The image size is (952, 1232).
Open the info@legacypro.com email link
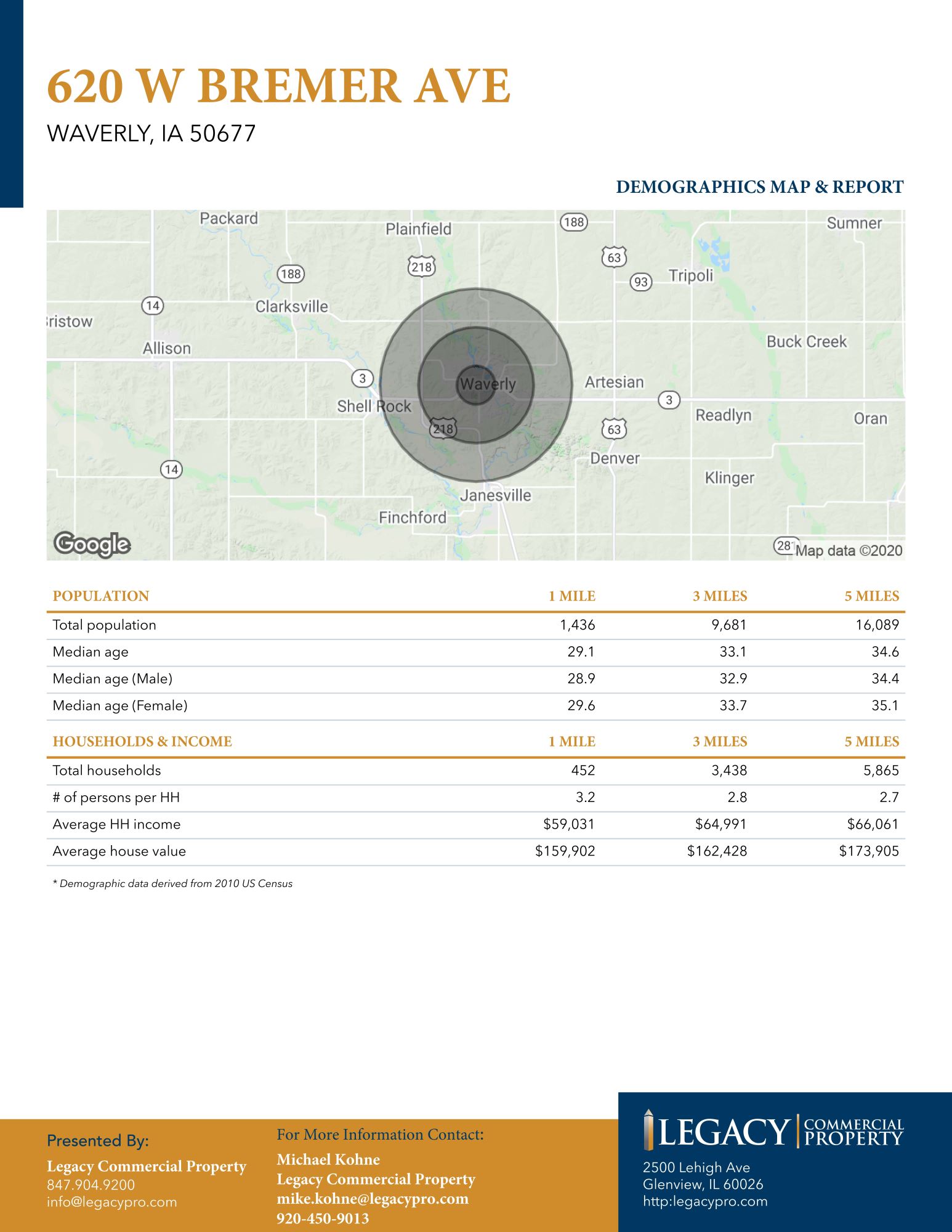tap(111, 1202)
